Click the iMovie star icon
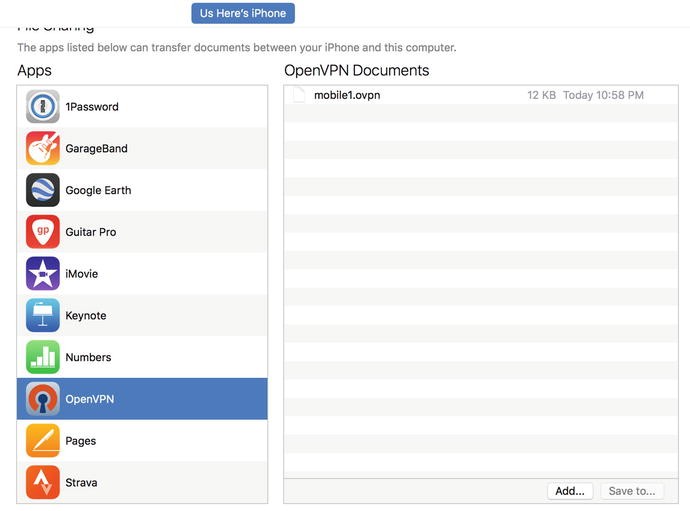Image resolution: width=690 pixels, height=511 pixels. 43,274
